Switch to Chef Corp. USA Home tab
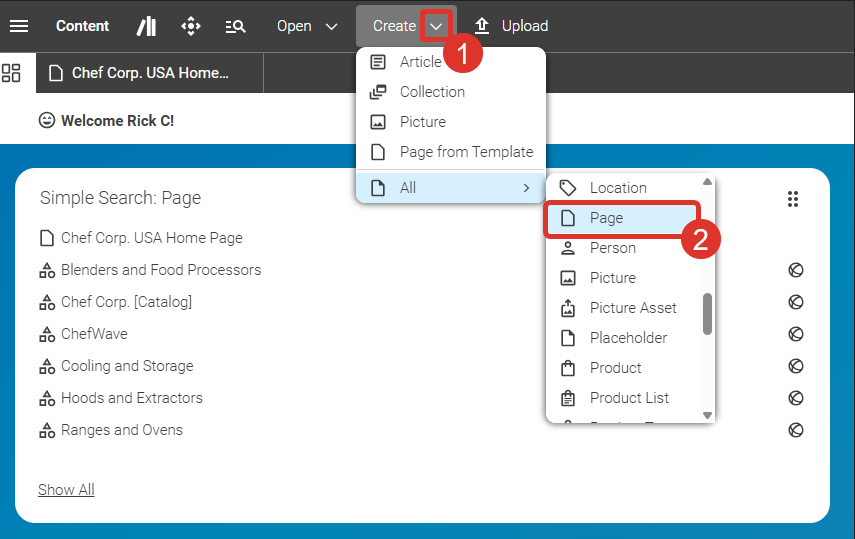 click(150, 73)
